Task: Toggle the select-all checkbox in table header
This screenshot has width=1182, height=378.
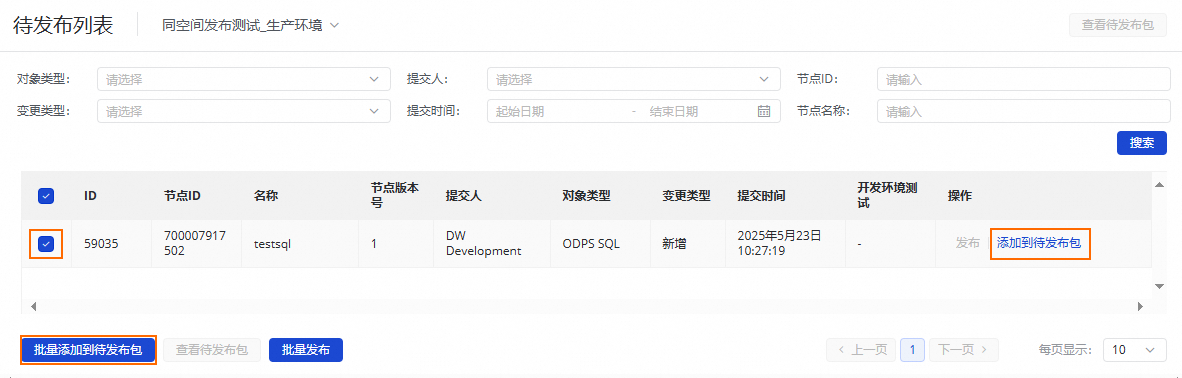Action: 46,196
